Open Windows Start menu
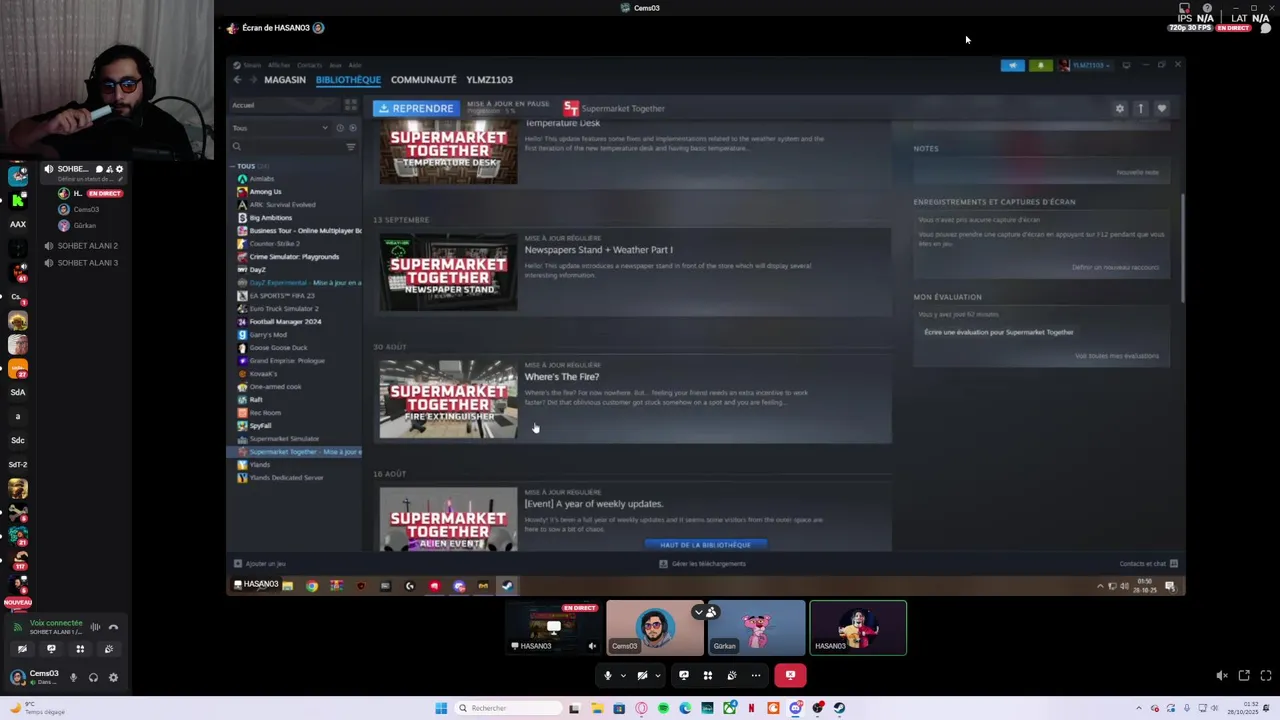The width and height of the screenshot is (1280, 720). (441, 708)
